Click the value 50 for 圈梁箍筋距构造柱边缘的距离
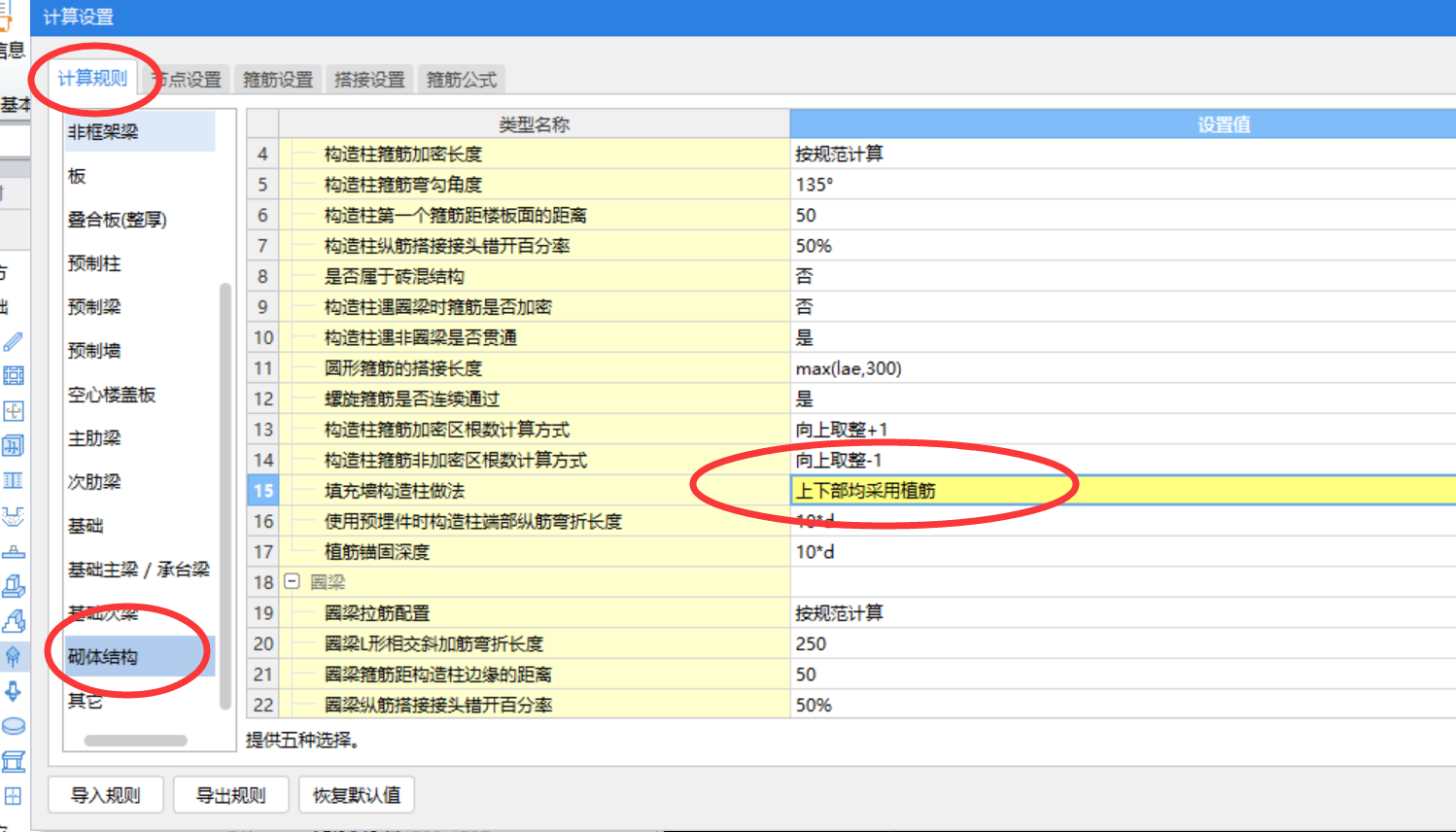This screenshot has height=832, width=1456. 1124,675
